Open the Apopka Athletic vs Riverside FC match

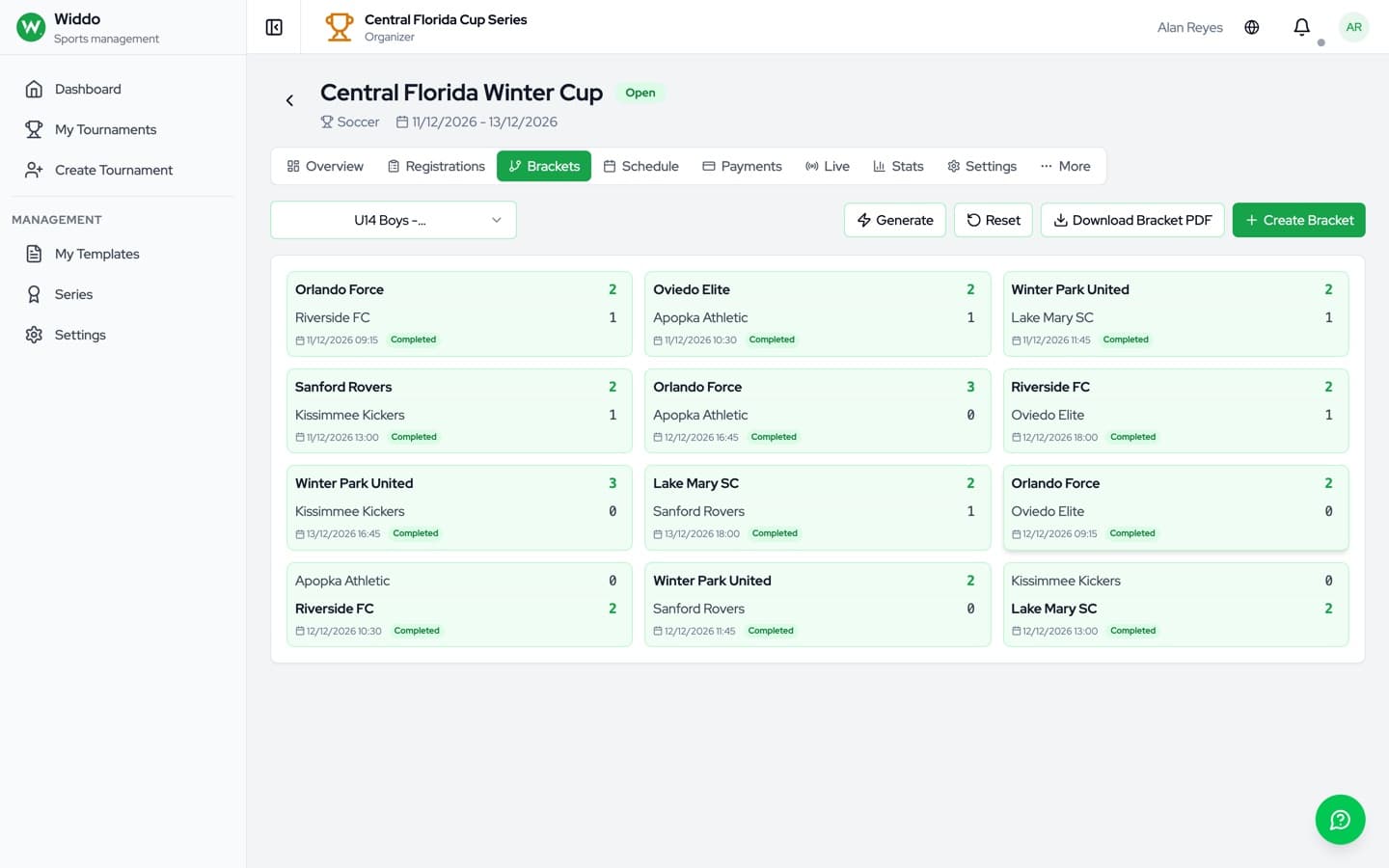[459, 605]
